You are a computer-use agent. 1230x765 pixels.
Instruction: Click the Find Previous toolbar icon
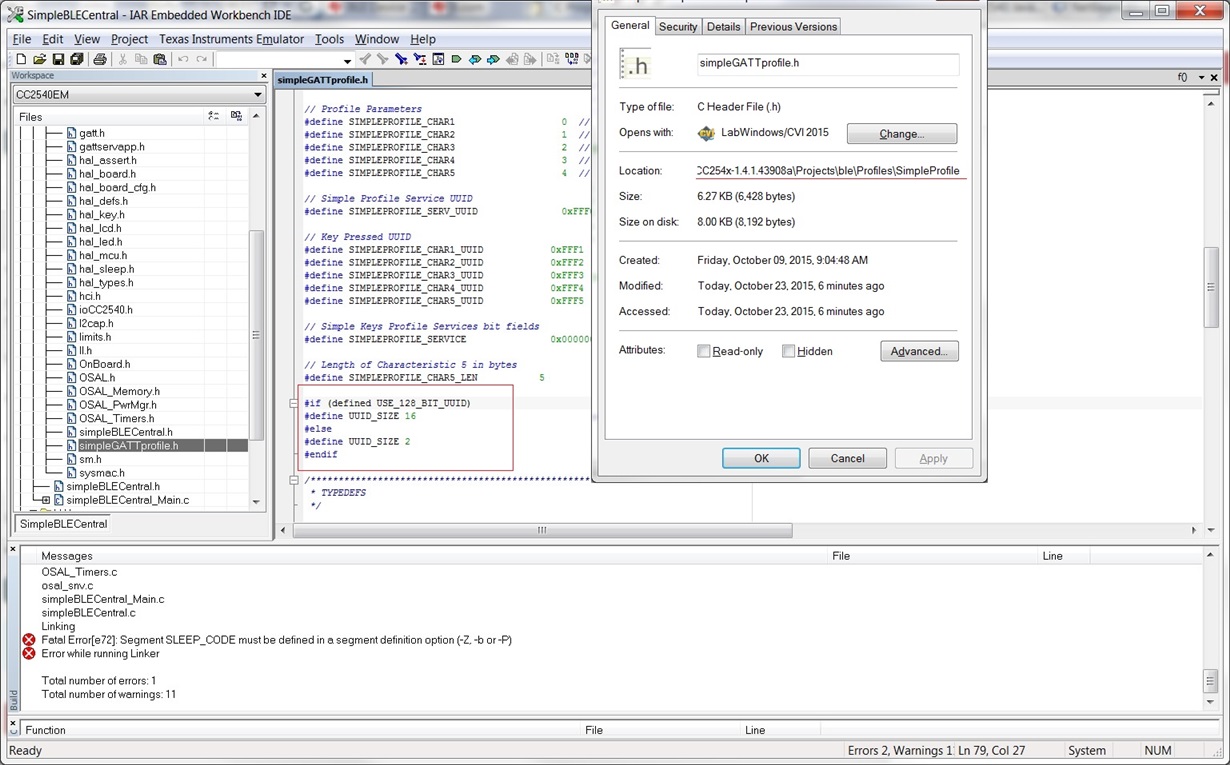(x=365, y=60)
